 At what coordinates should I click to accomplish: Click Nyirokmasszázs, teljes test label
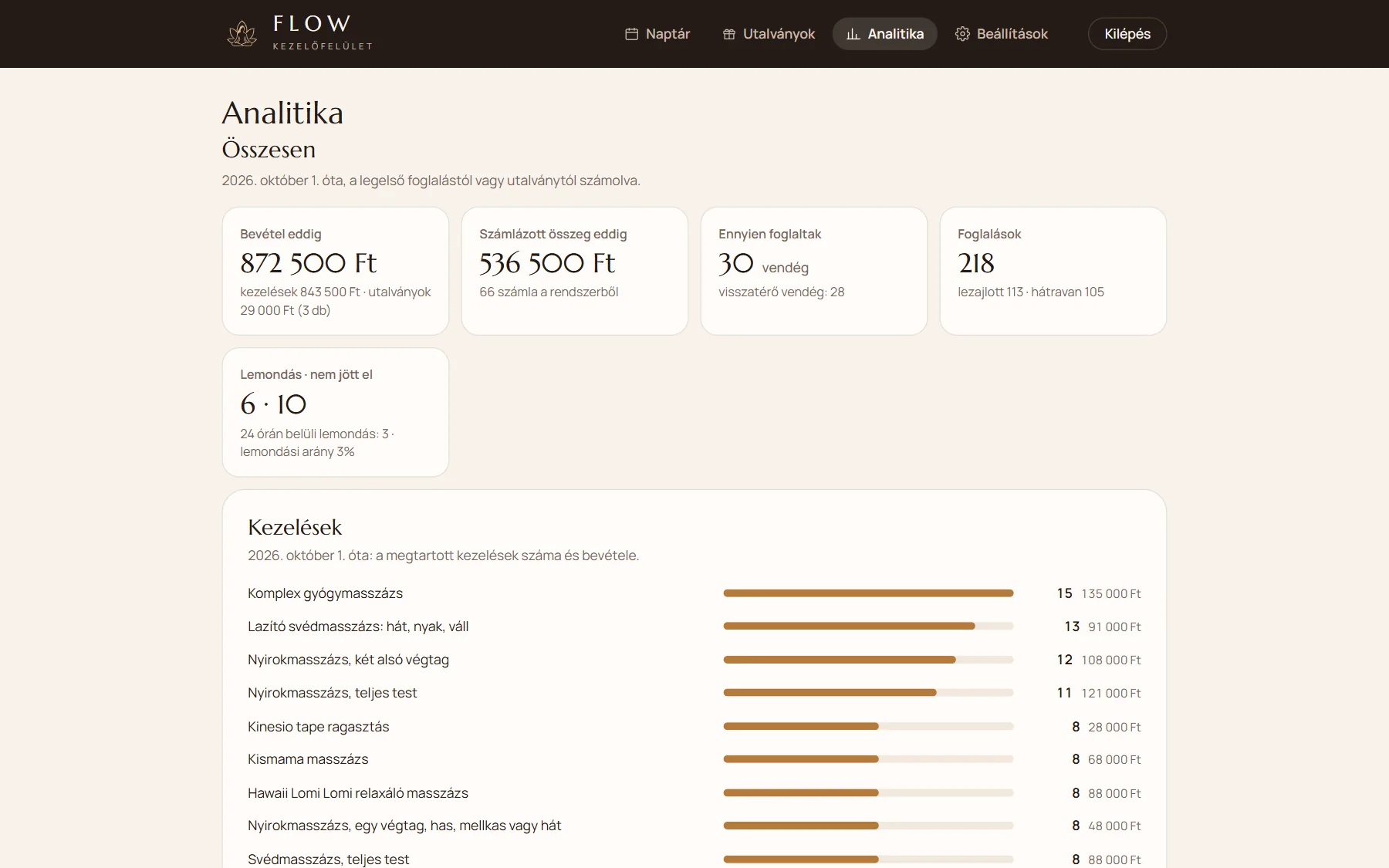pos(332,693)
